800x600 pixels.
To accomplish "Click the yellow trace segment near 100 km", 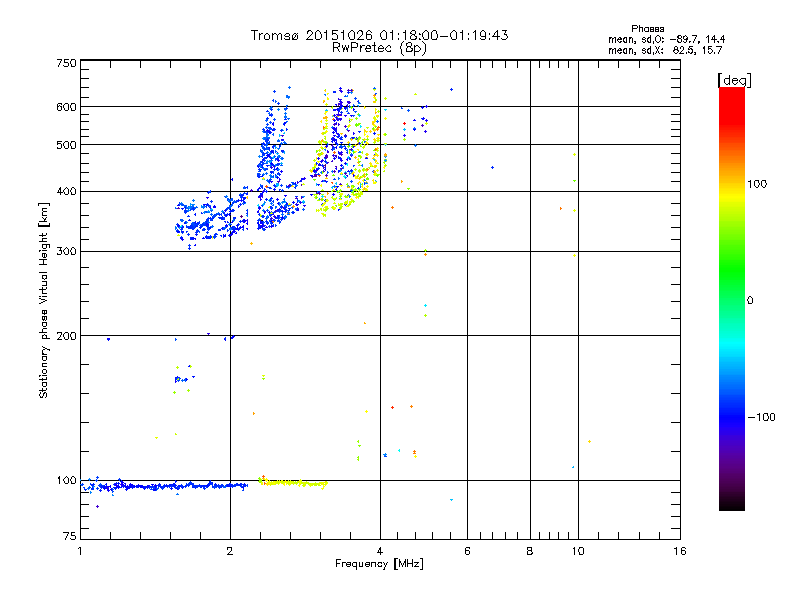I will pyautogui.click(x=293, y=482).
